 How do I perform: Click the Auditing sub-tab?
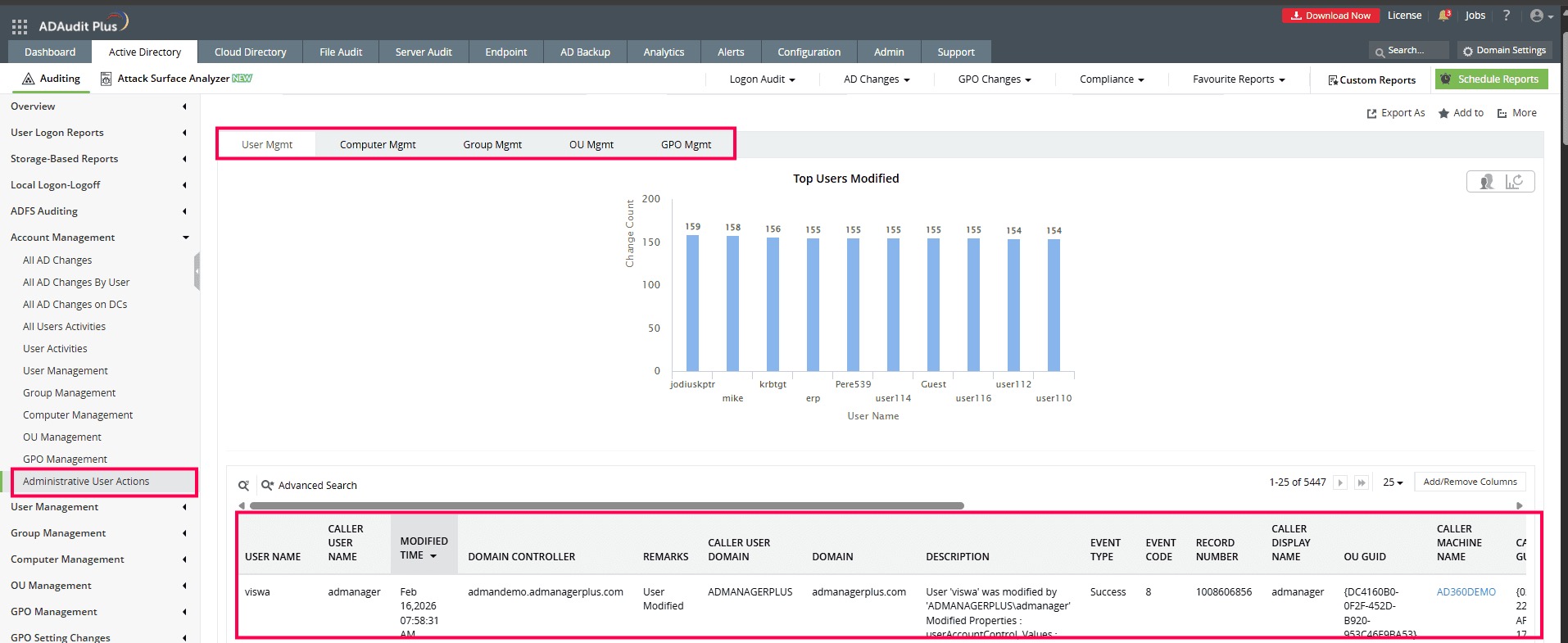coord(51,79)
